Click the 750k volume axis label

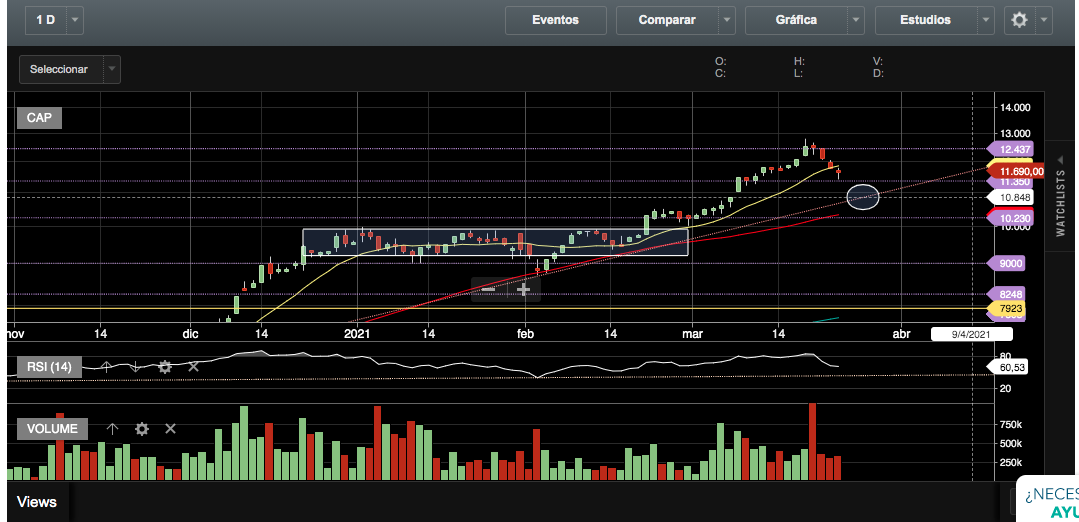1011,424
